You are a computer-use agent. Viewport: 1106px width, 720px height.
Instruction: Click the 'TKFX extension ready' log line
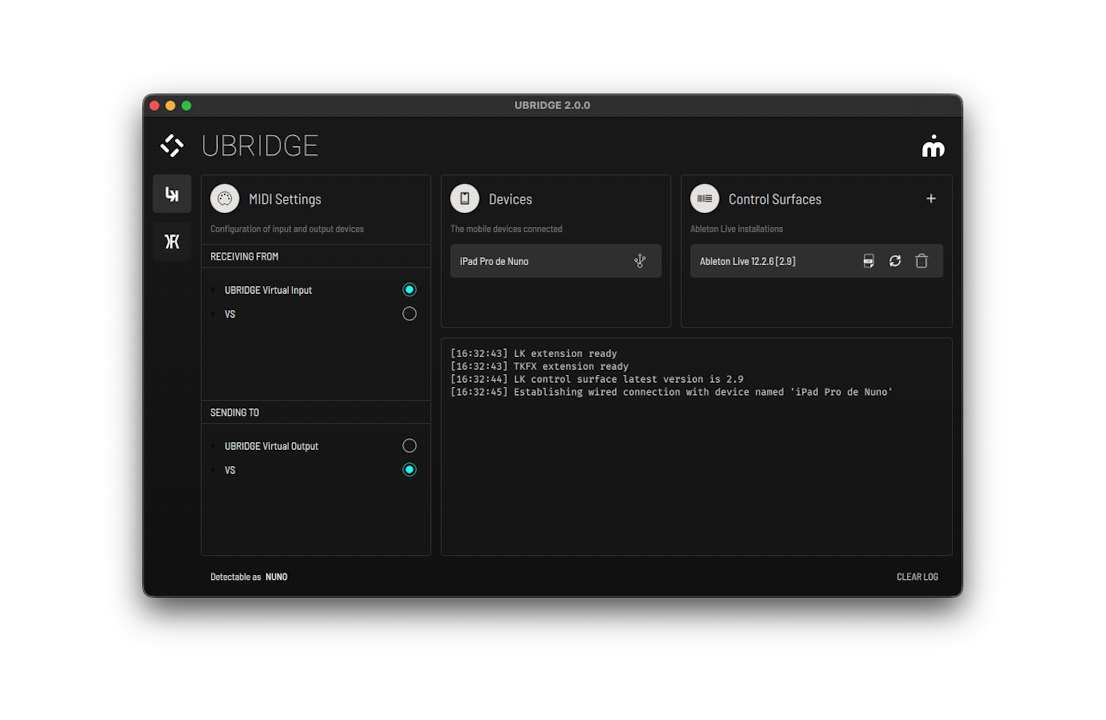(x=539, y=366)
